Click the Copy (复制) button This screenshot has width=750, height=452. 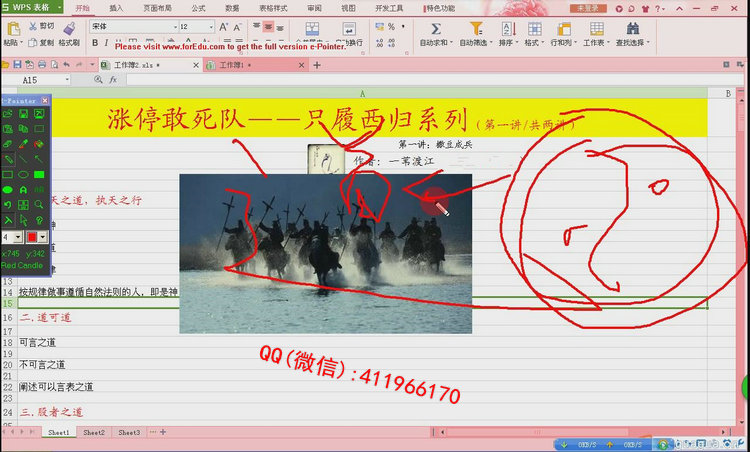(41, 43)
